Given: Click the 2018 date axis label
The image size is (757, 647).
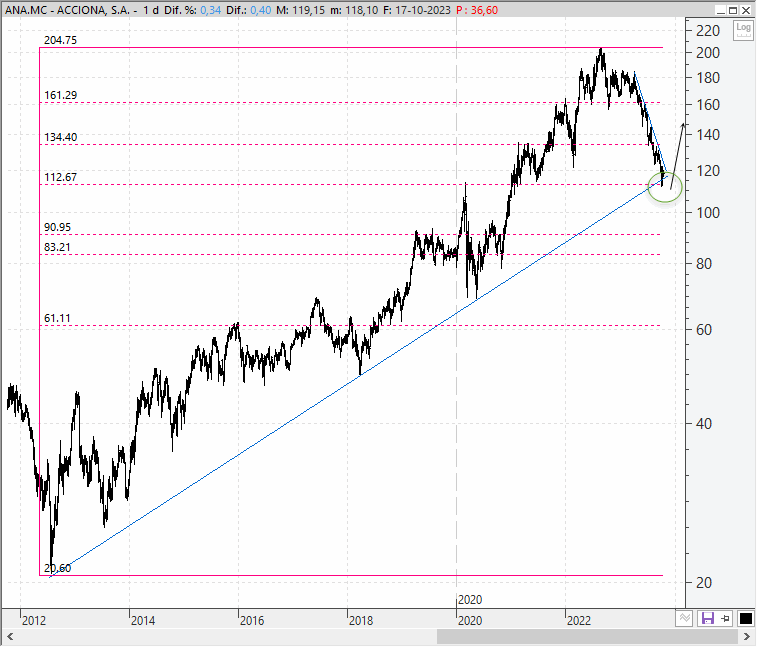Looking at the screenshot, I should pyautogui.click(x=361, y=621).
